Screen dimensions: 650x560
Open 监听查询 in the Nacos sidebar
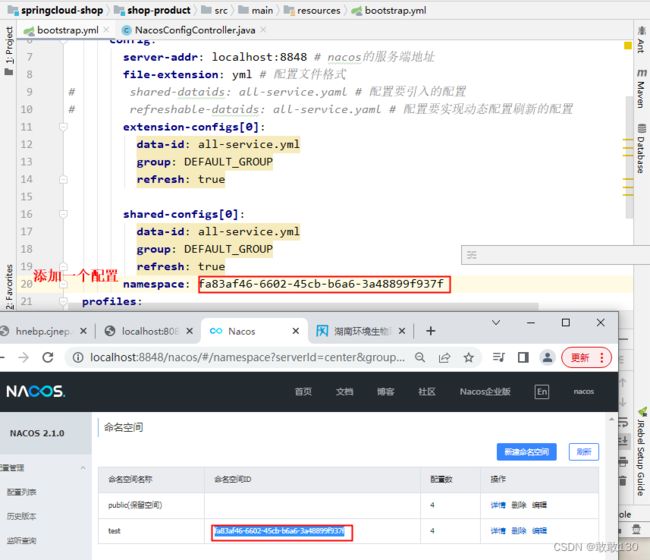[x=22, y=541]
